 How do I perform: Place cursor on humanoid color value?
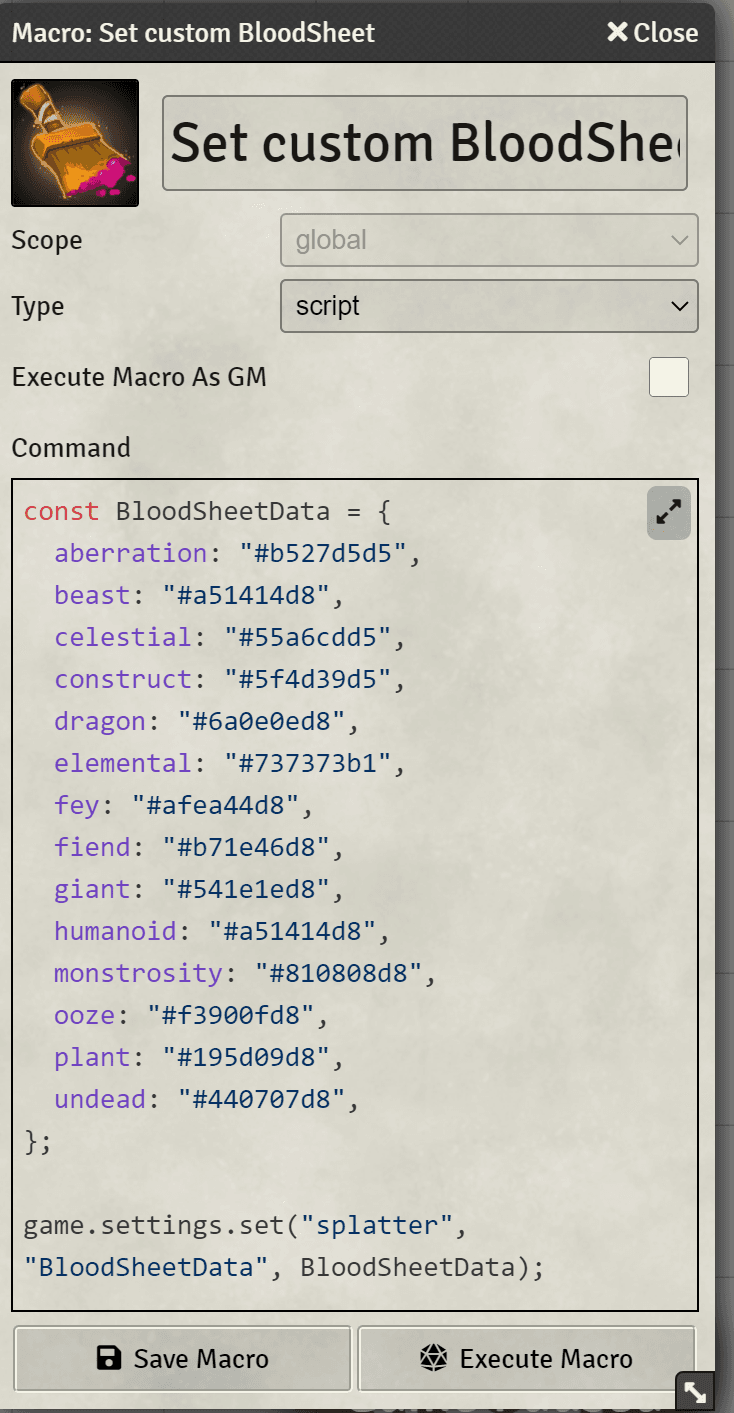[292, 931]
